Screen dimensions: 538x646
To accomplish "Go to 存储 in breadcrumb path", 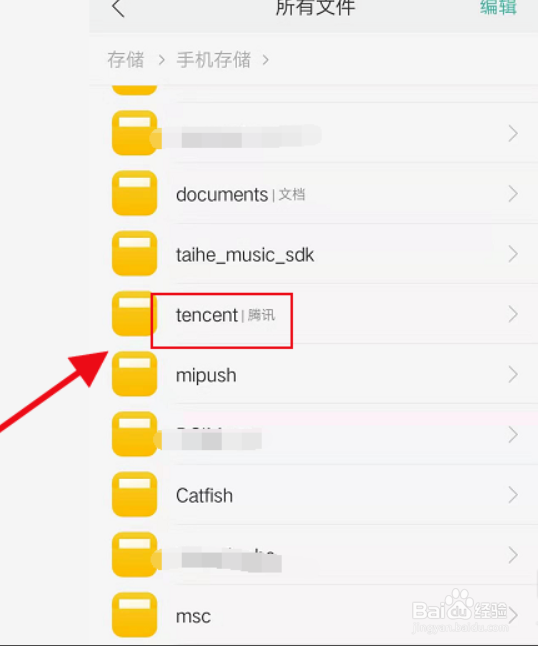I will tap(126, 60).
